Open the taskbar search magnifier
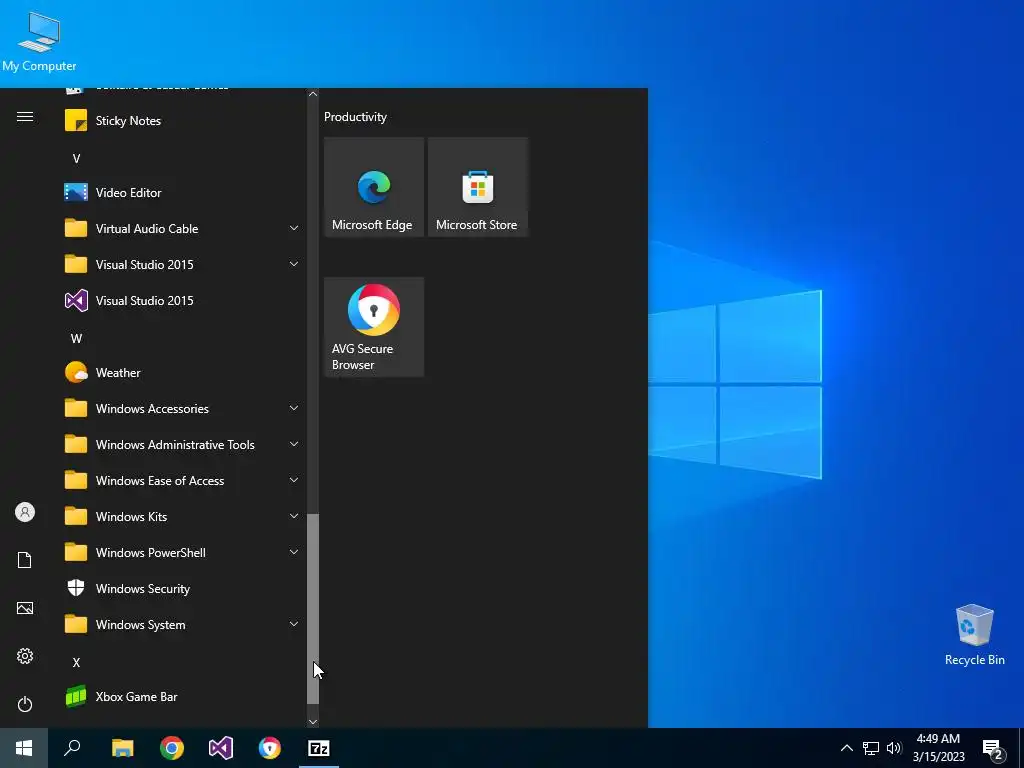 tap(72, 748)
